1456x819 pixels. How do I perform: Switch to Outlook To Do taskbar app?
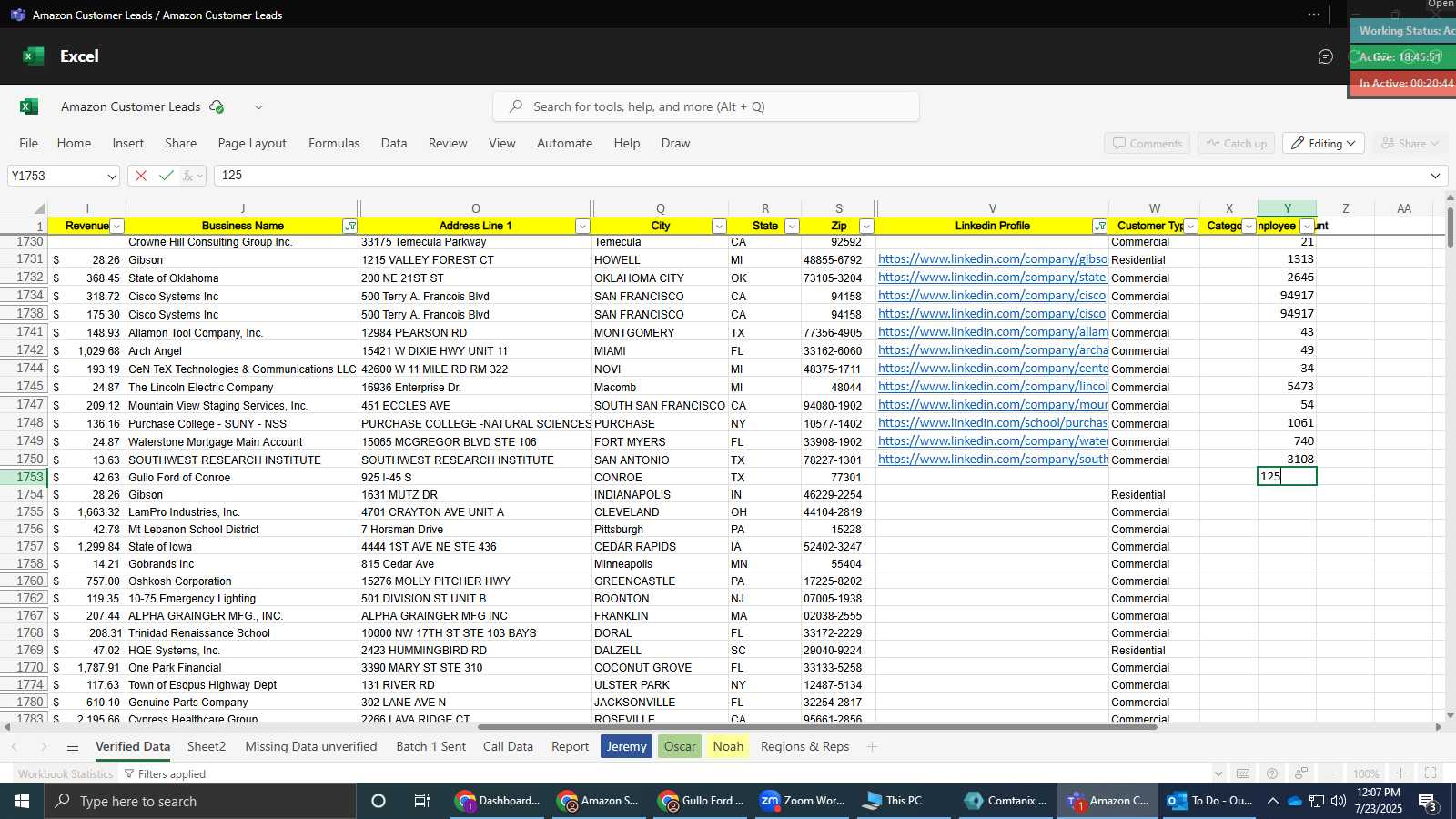click(1210, 801)
